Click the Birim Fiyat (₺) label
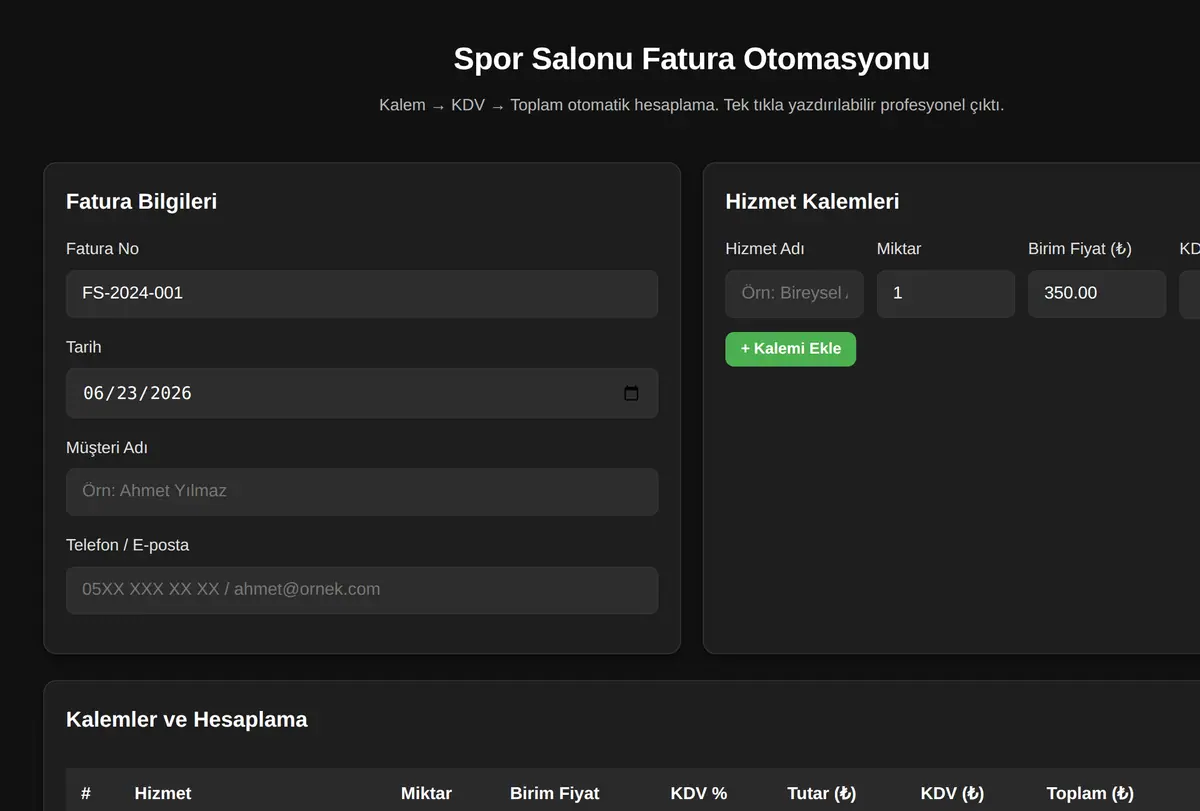The height and width of the screenshot is (811, 1200). 1080,249
